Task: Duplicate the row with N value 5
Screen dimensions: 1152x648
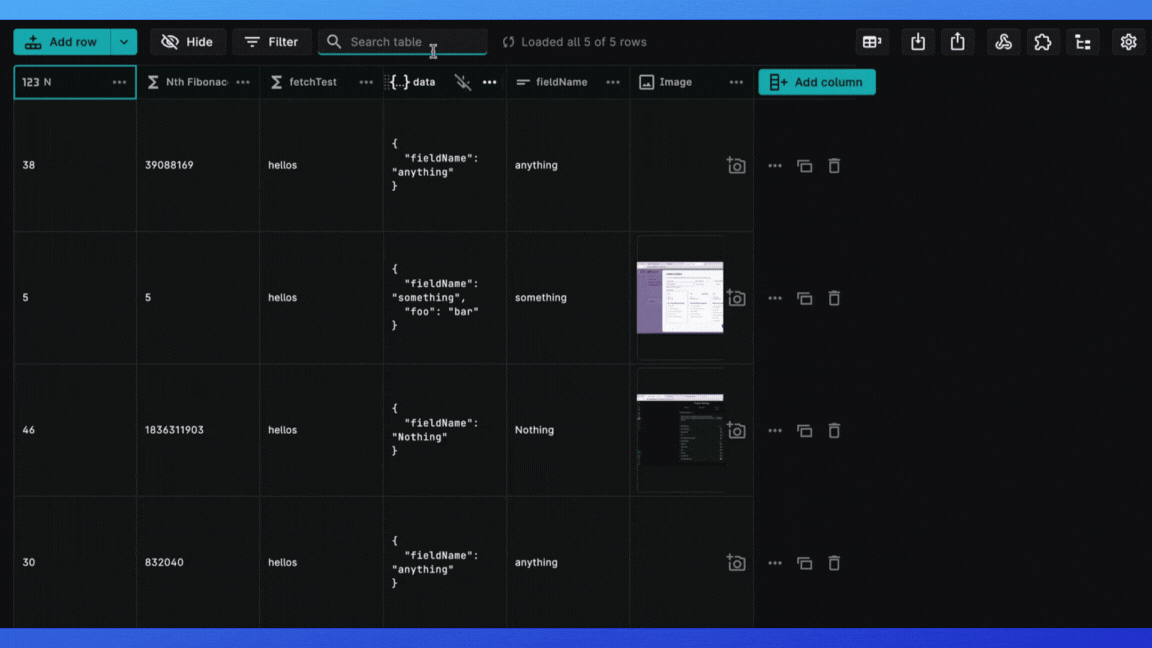Action: 804,298
